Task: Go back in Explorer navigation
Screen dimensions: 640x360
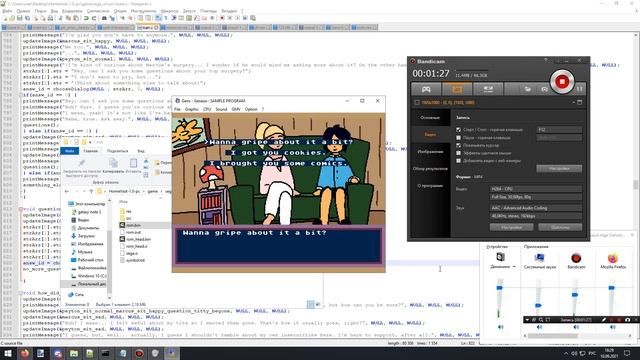Action: (x=67, y=191)
